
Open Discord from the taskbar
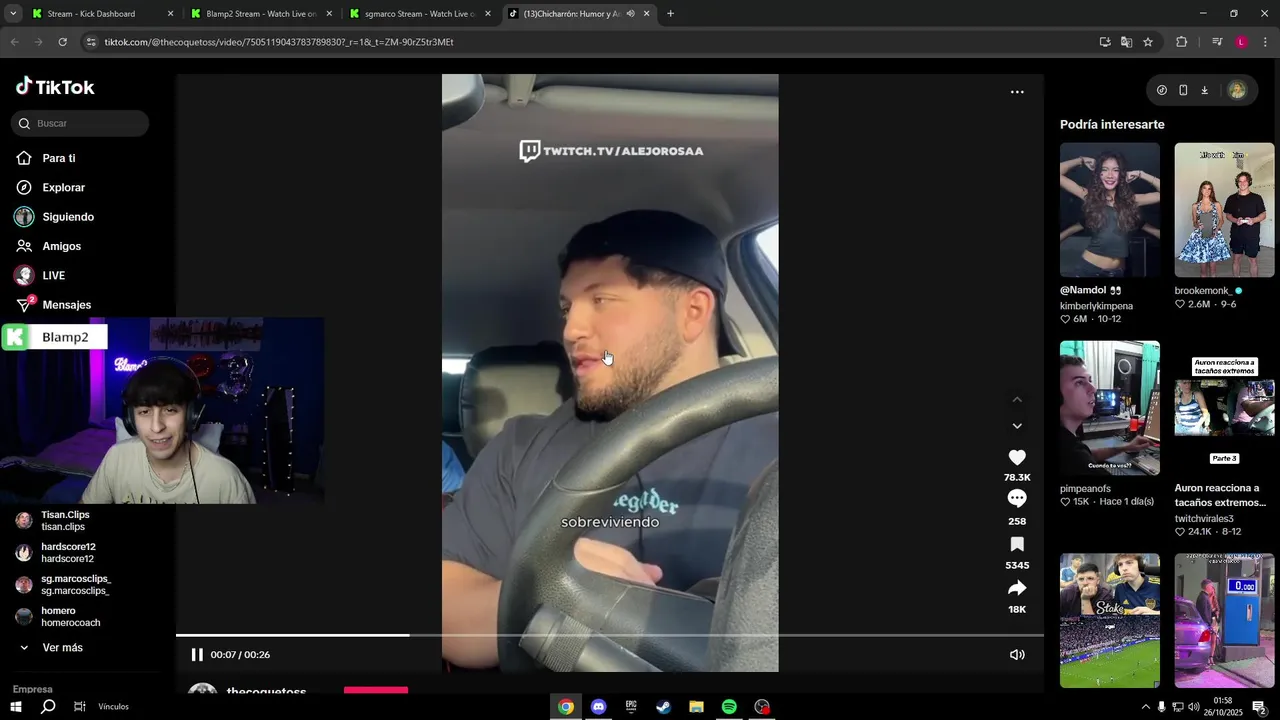598,707
